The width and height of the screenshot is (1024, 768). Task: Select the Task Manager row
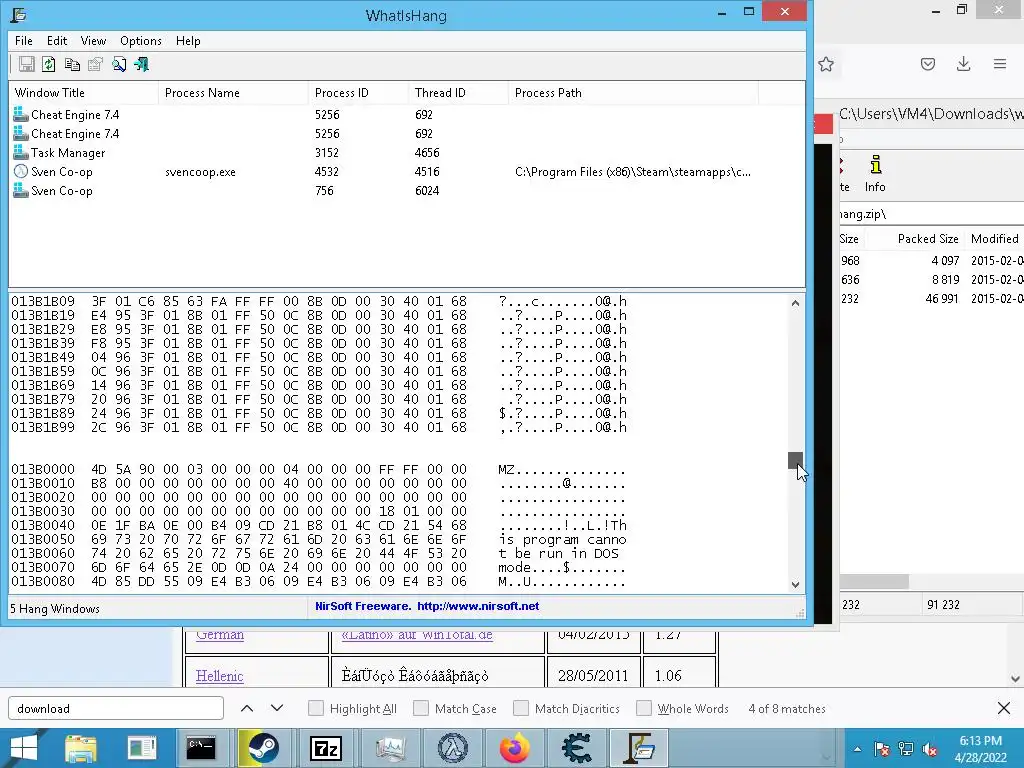[406, 153]
